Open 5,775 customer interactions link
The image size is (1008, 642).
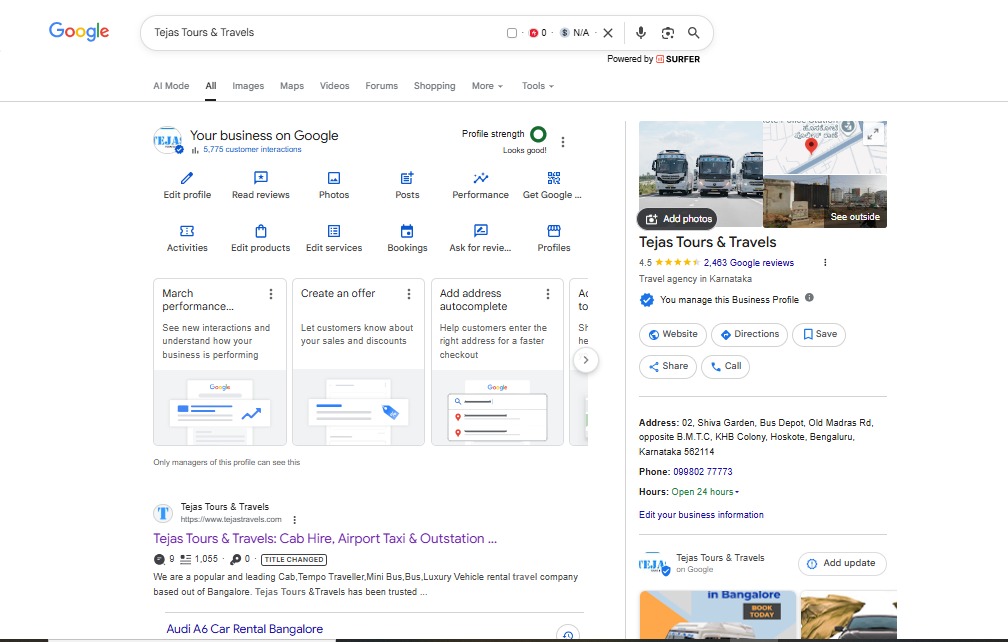click(x=252, y=149)
